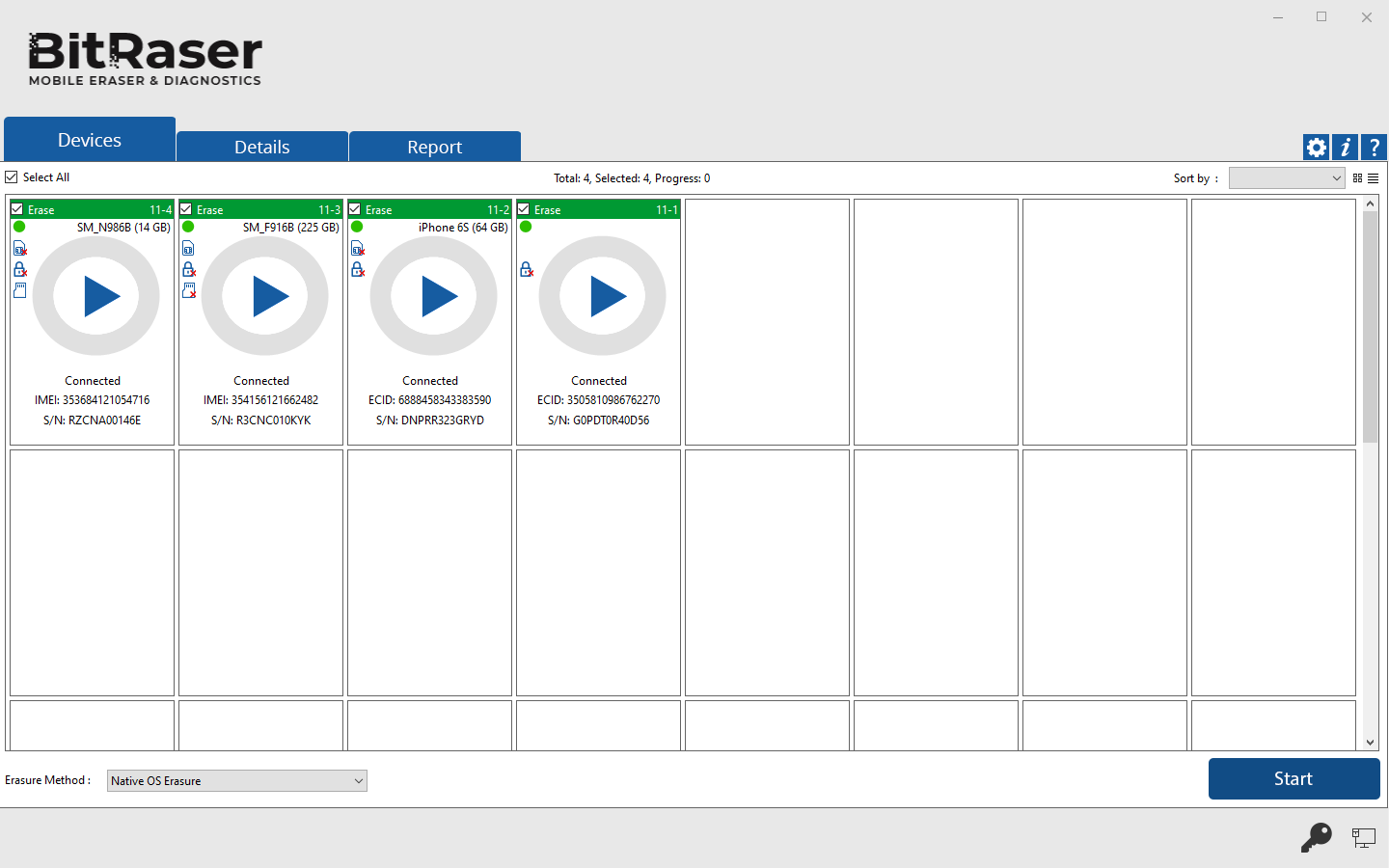Switch to the Devices tab
Screen dimensions: 1389x868
pos(90,140)
